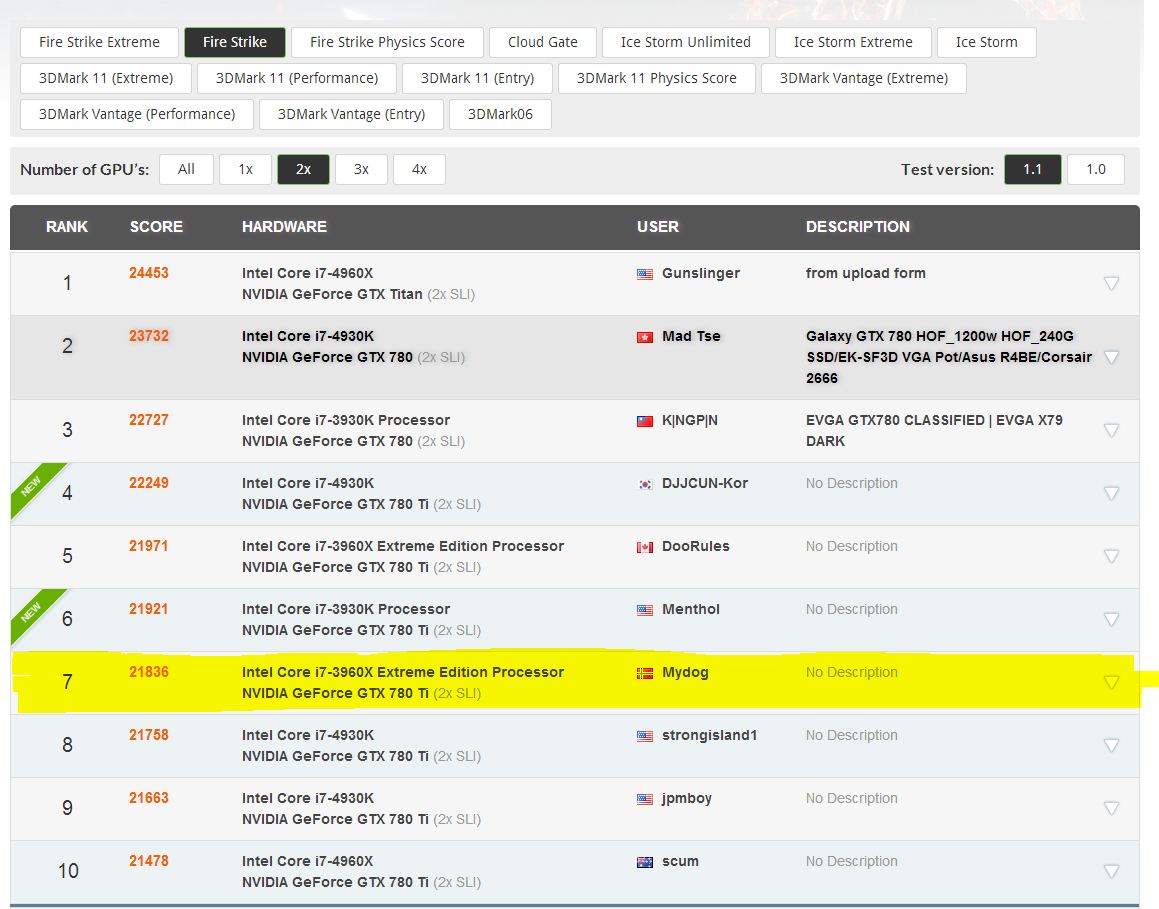Click 'Intel Core i7-4960X' in rank 10 row
The image size is (1159, 909).
tap(307, 861)
